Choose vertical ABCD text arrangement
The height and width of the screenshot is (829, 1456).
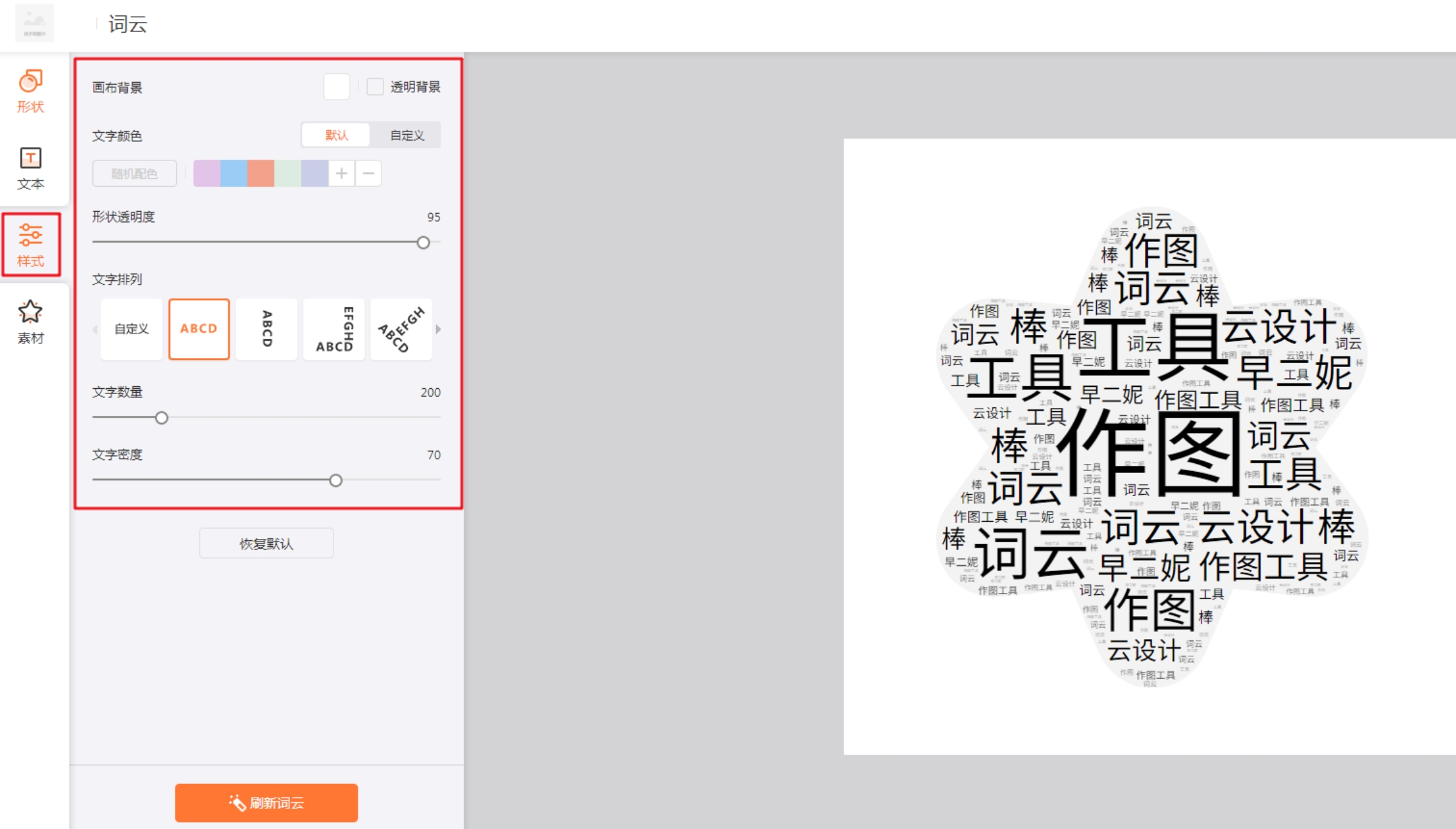point(267,329)
